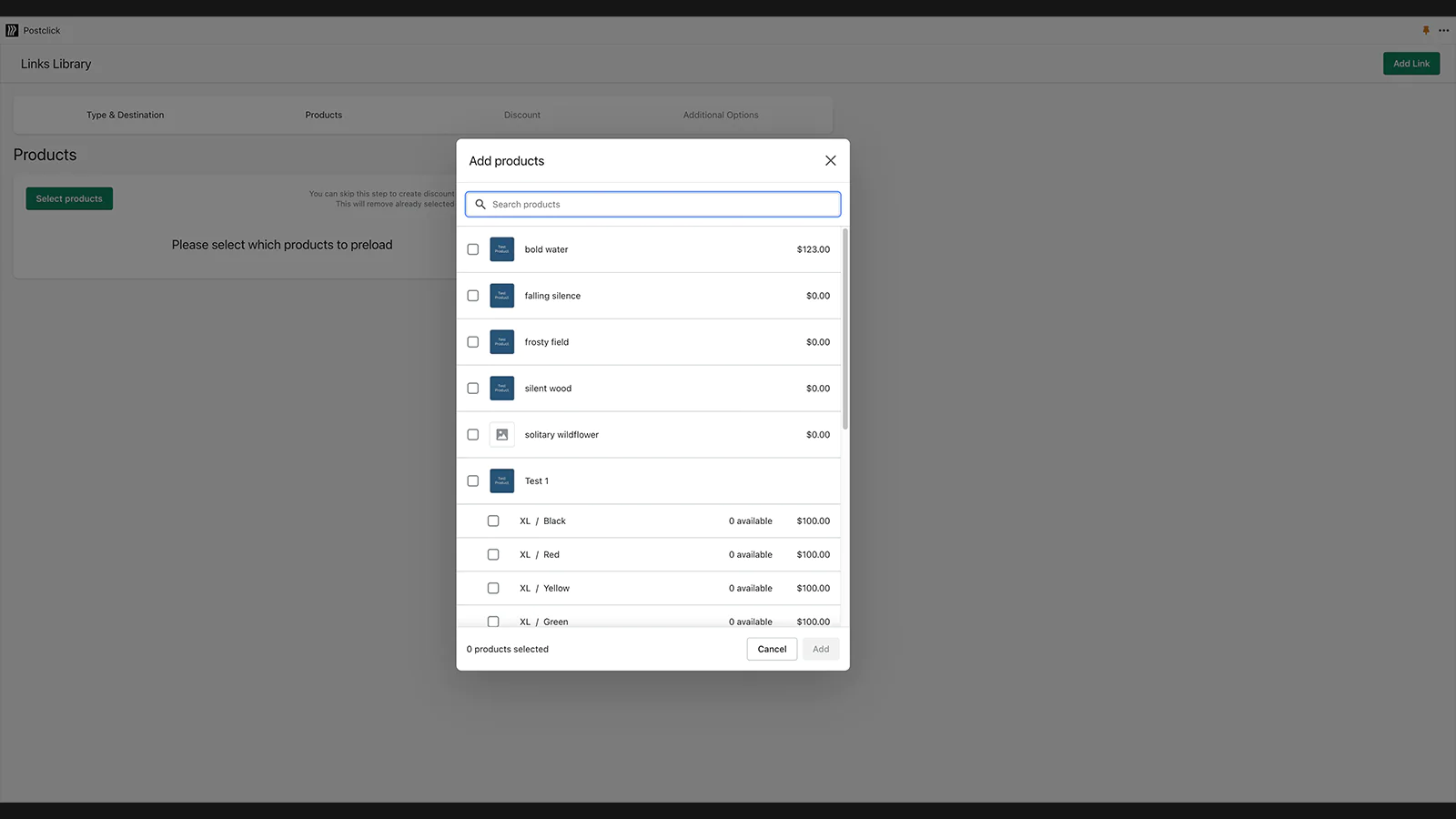Switch to Type & Destination step tab
1456x819 pixels.
pyautogui.click(x=126, y=116)
